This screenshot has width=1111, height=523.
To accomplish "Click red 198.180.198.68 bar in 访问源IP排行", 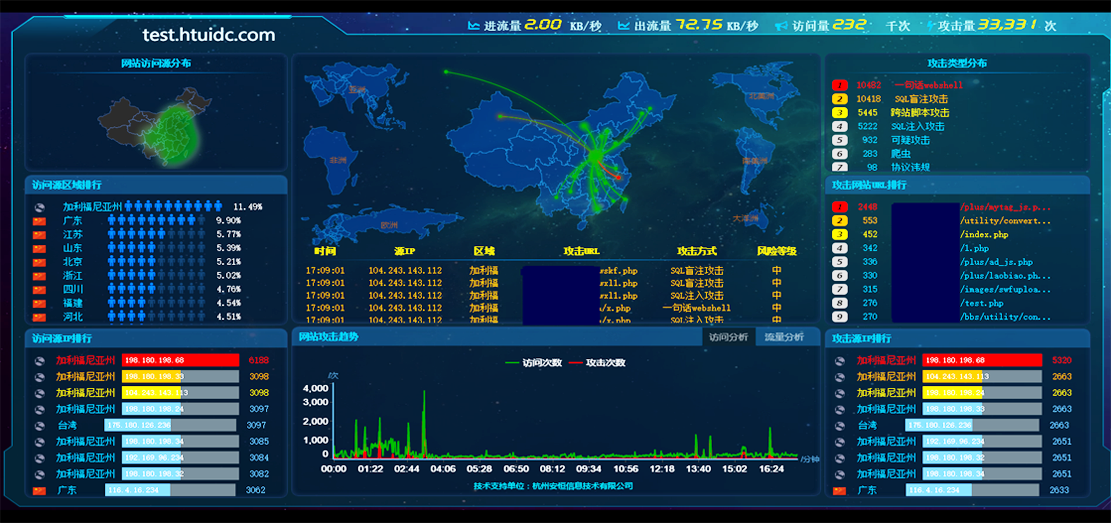I will 180,360.
